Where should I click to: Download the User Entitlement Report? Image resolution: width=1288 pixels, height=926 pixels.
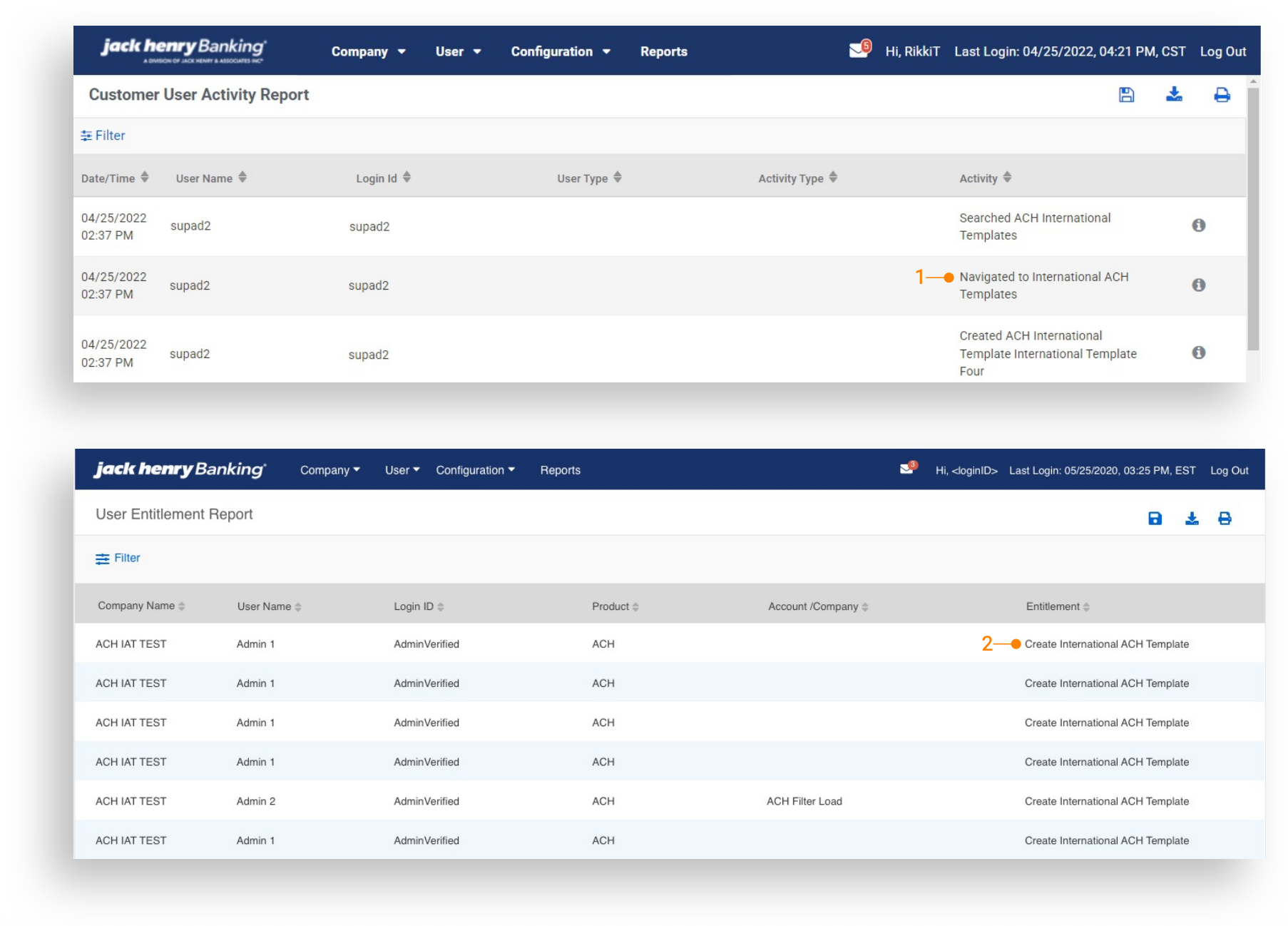[x=1192, y=519]
